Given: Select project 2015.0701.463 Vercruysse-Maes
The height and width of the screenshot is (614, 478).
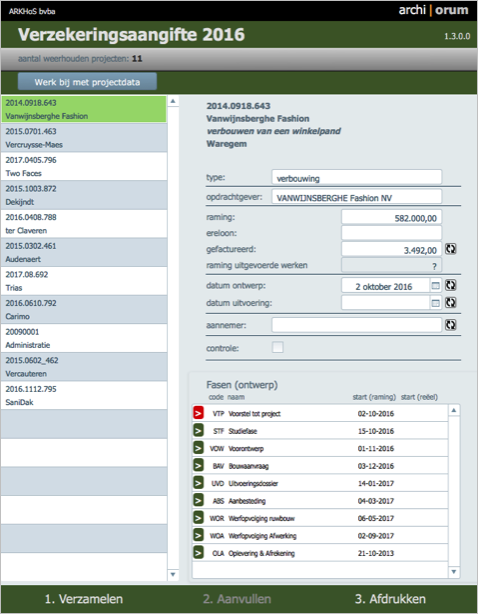Looking at the screenshot, I should (84, 138).
